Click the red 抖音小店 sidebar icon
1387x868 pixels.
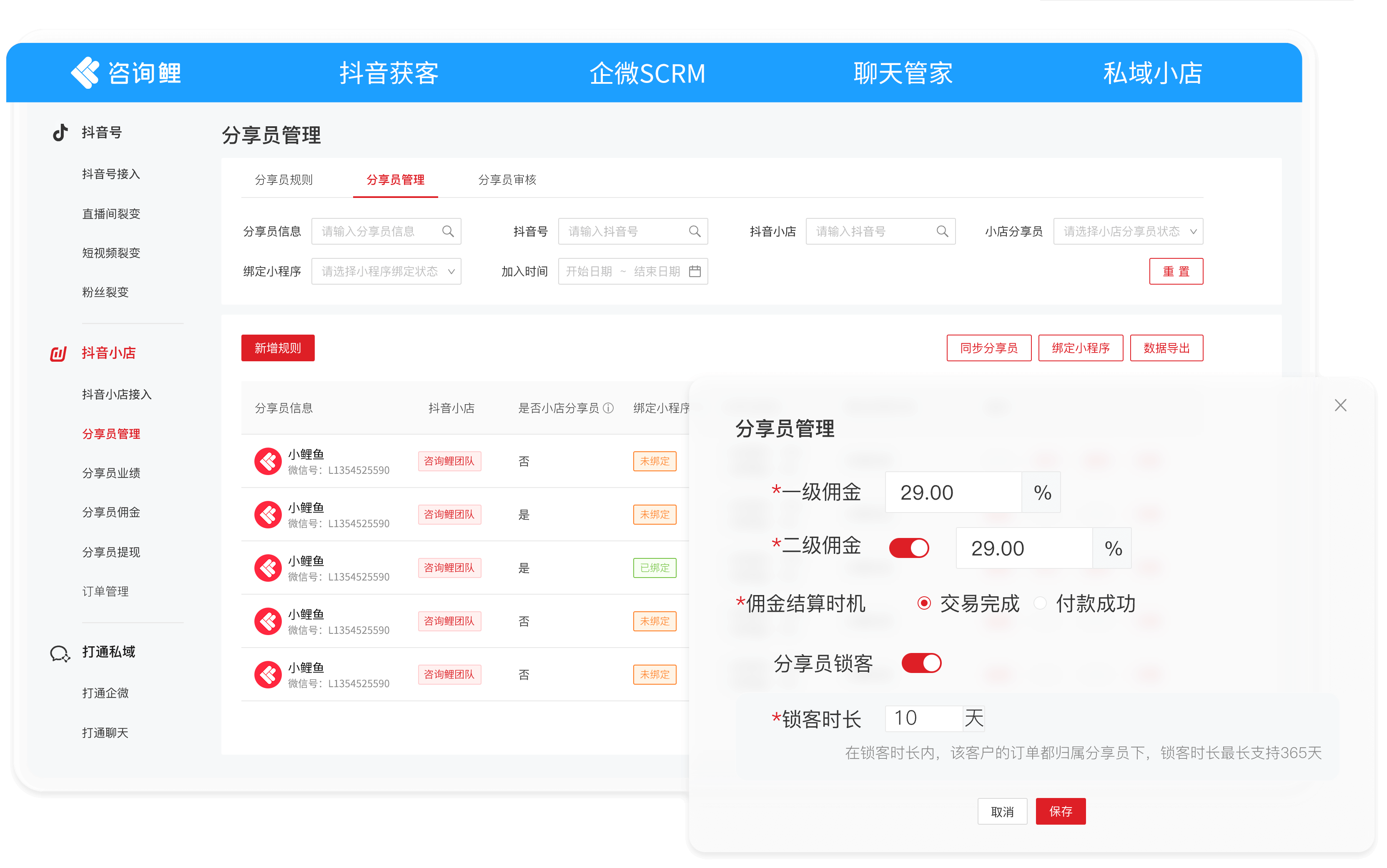pyautogui.click(x=59, y=354)
